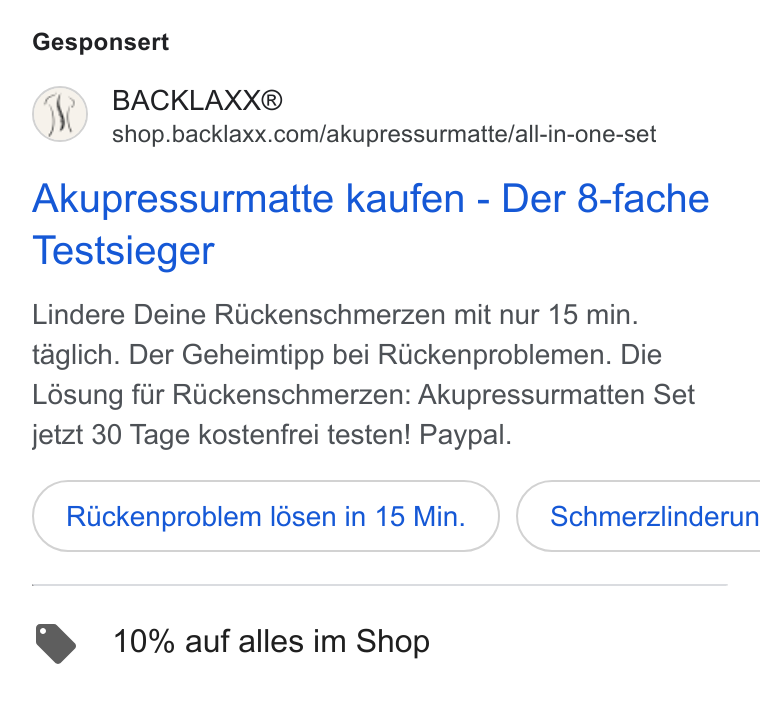Click the shop.backlaxx.com display URL
Screen dimensions: 760x702
coord(384,134)
